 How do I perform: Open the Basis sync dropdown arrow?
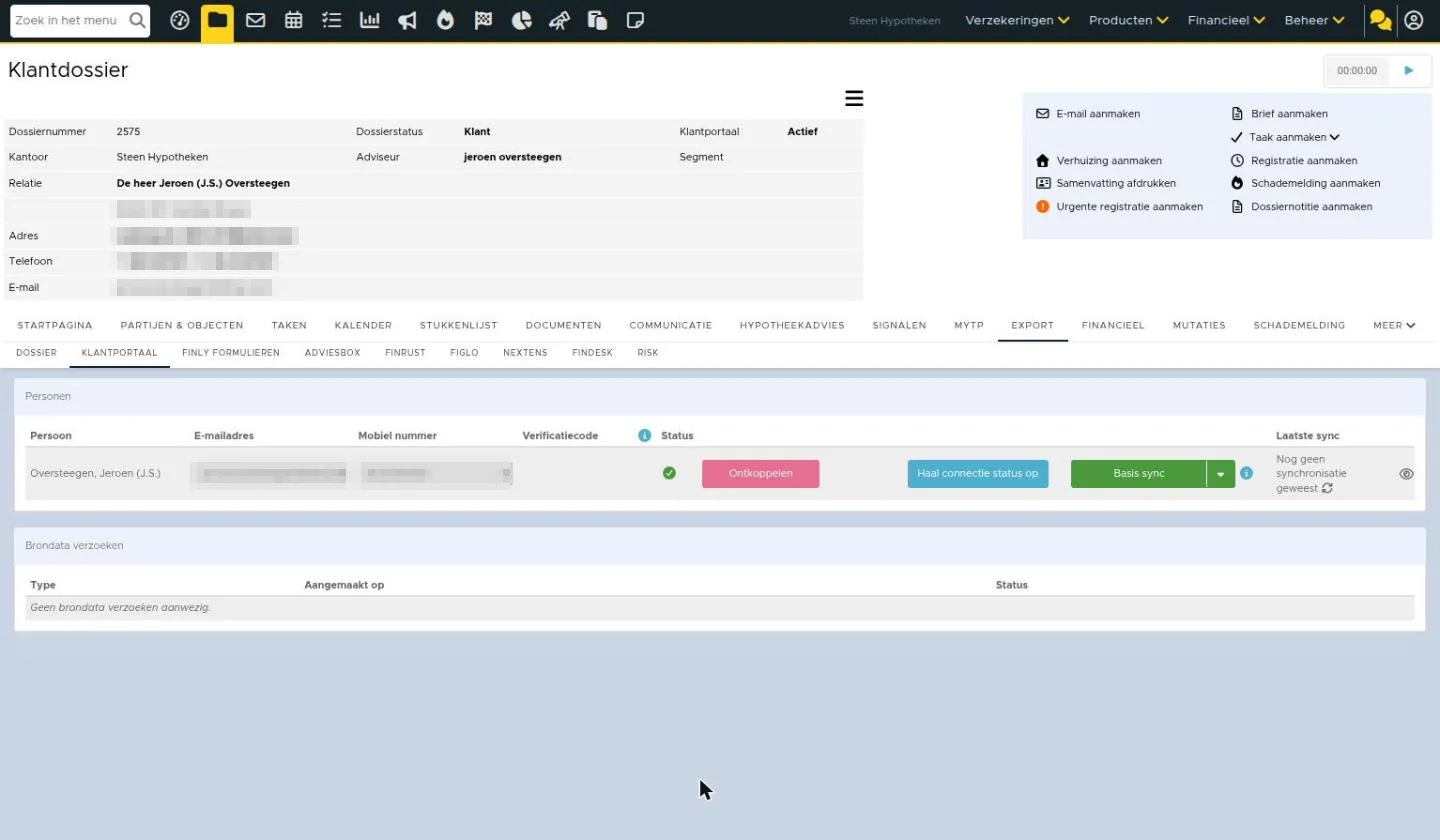1221,474
